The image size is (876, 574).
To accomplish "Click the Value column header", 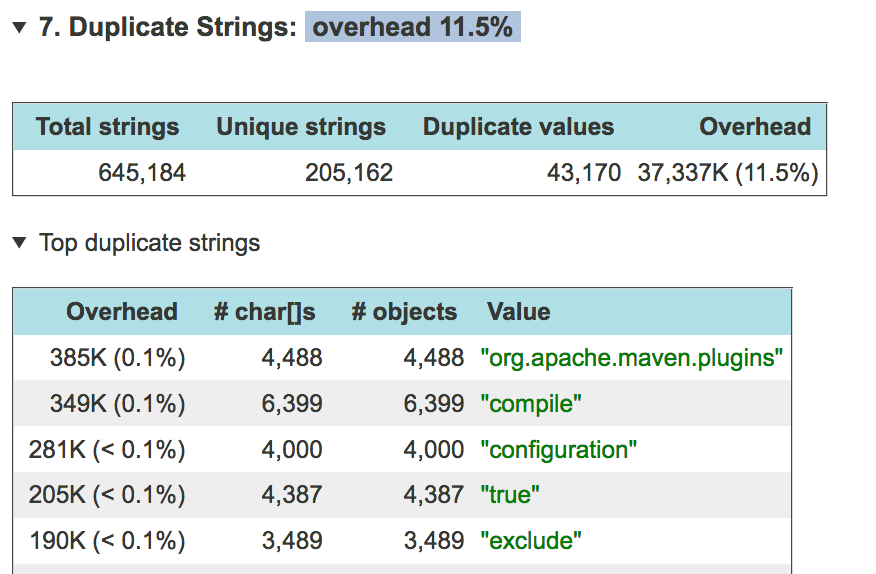I will pos(518,312).
